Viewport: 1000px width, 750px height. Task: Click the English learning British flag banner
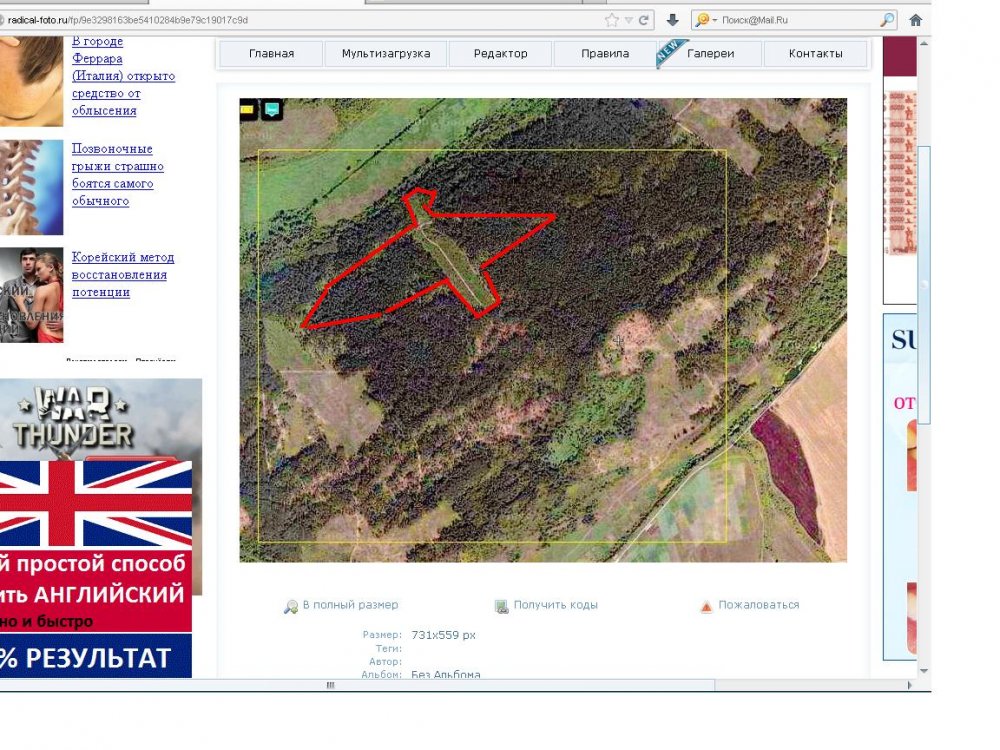pyautogui.click(x=96, y=569)
